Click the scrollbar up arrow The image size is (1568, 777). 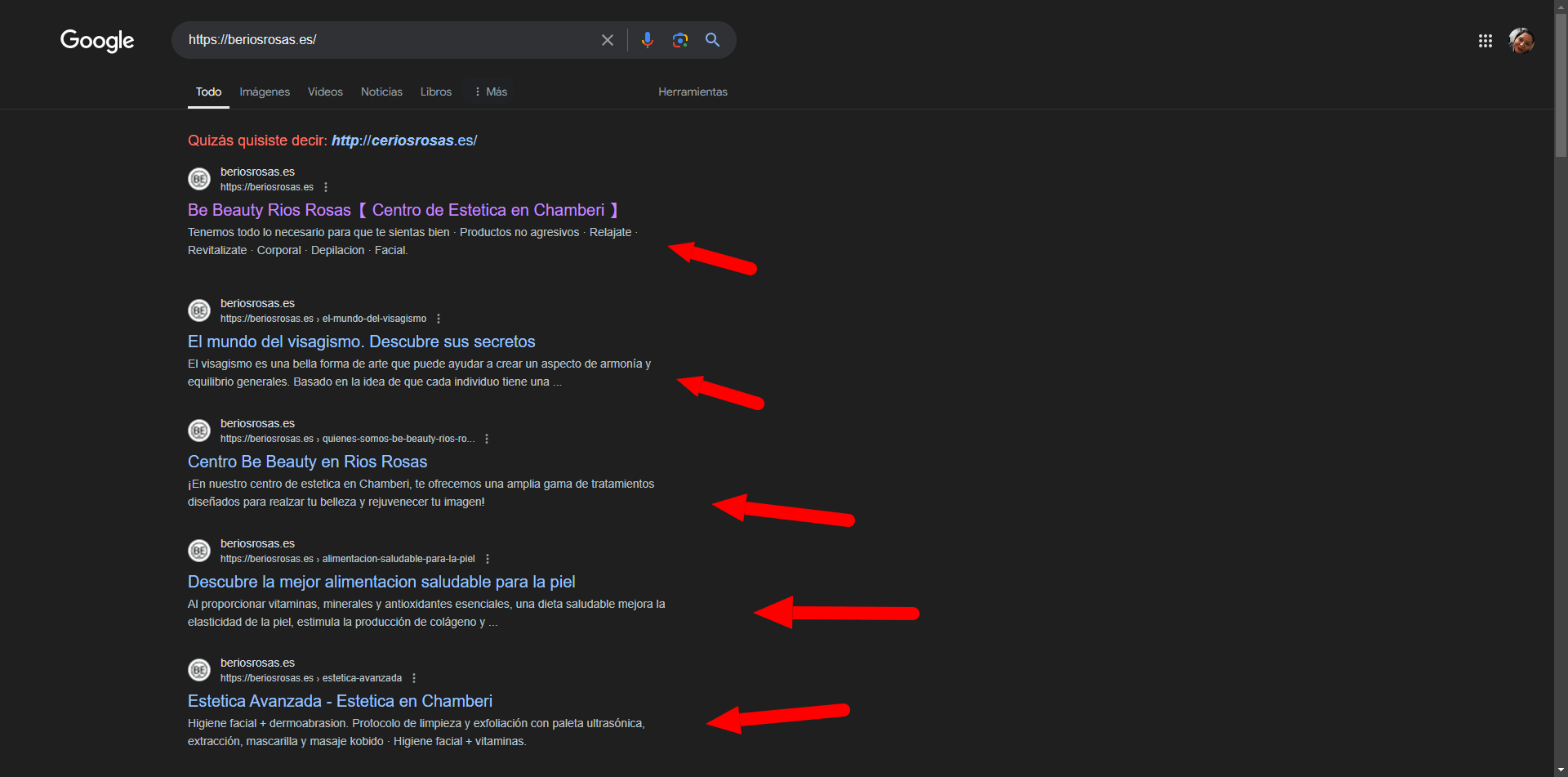1561,7
